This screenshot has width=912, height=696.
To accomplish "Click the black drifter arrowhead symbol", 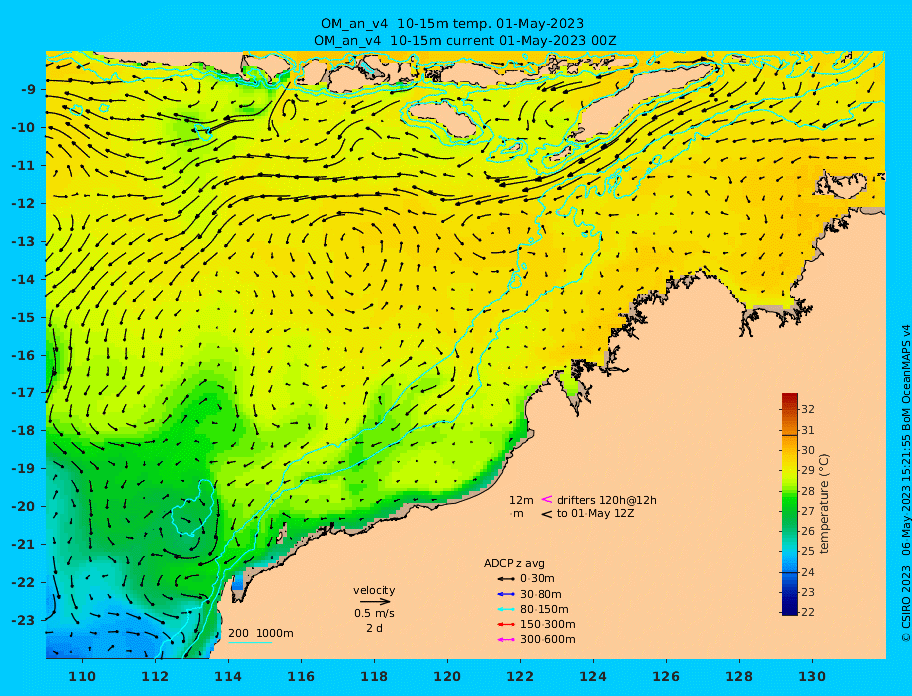I will pyautogui.click(x=547, y=514).
